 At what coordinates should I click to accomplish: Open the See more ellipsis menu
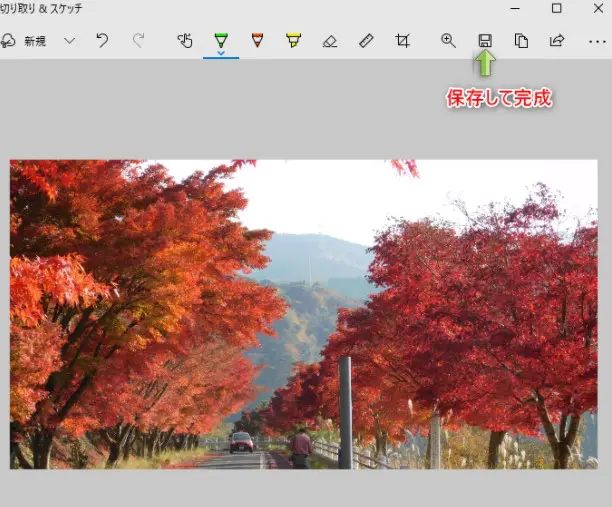pos(597,41)
